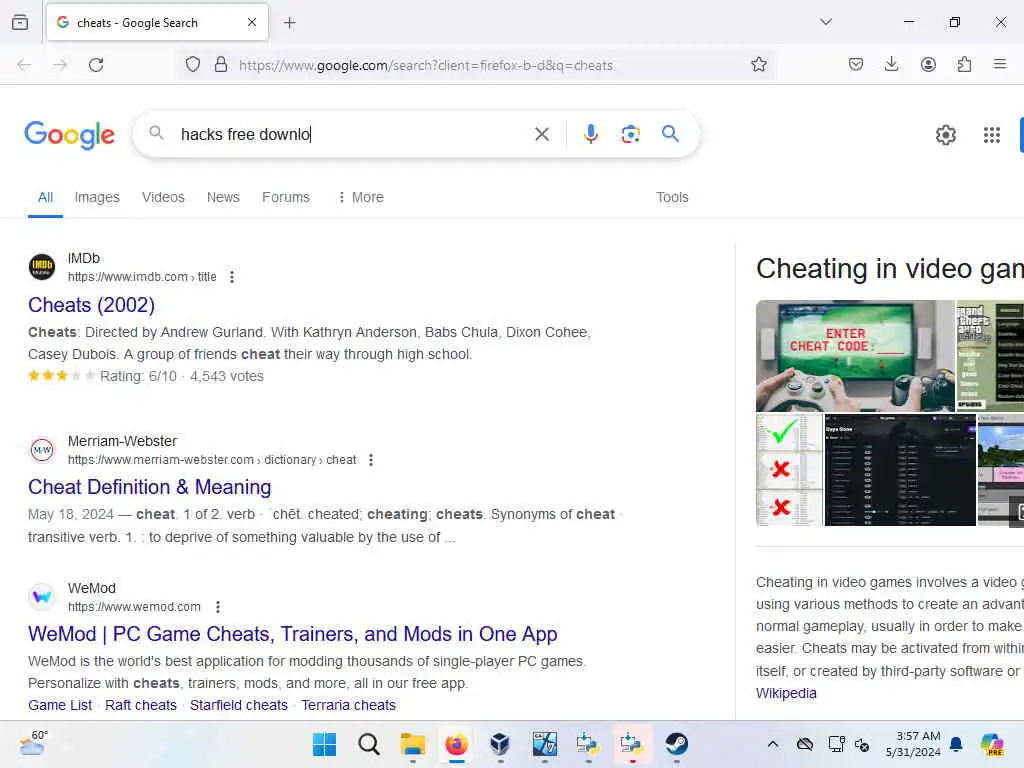Close the cheats Google Search tab
The height and width of the screenshot is (768, 1024).
(x=251, y=22)
